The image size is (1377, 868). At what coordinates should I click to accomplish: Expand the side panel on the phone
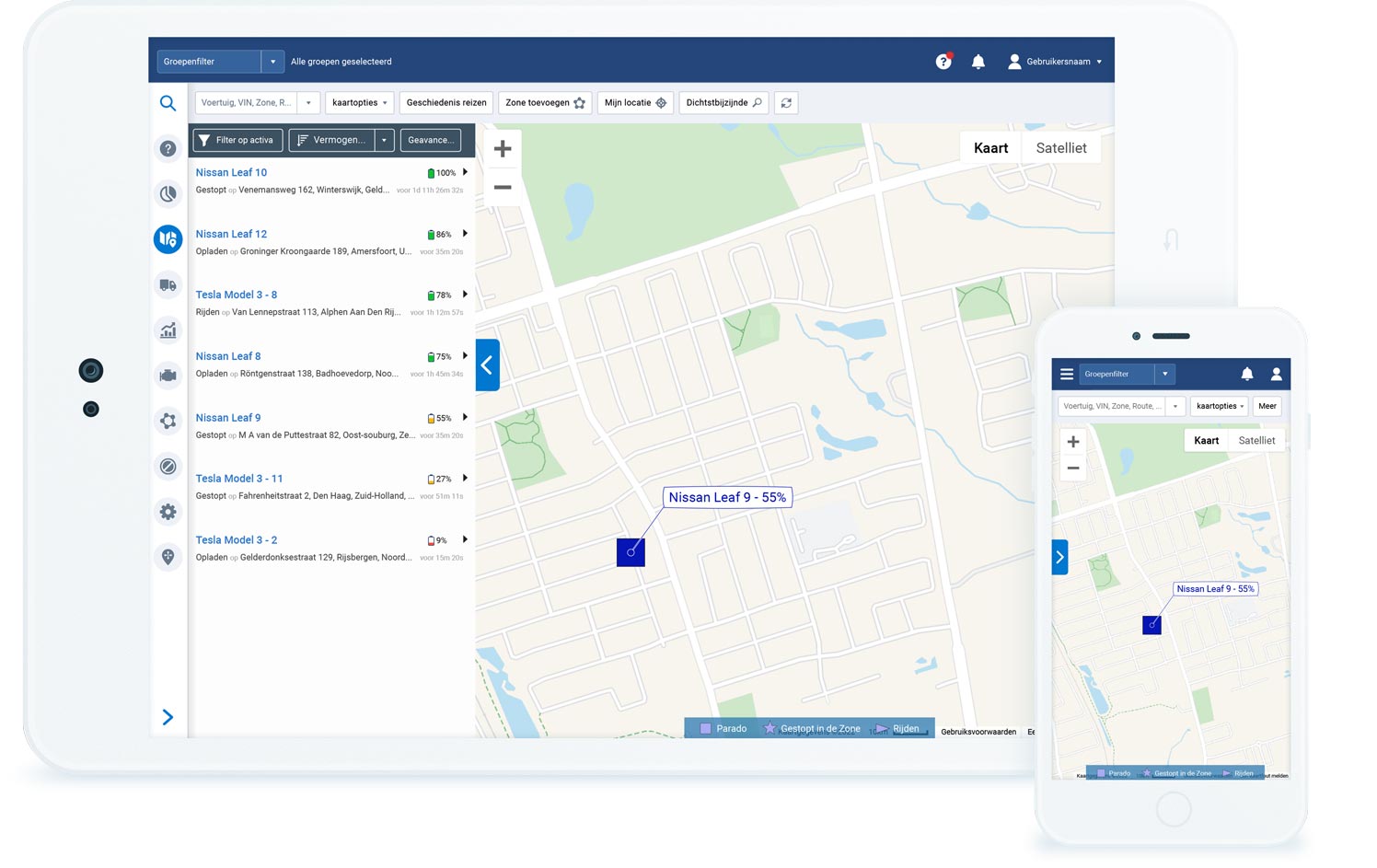[1059, 557]
